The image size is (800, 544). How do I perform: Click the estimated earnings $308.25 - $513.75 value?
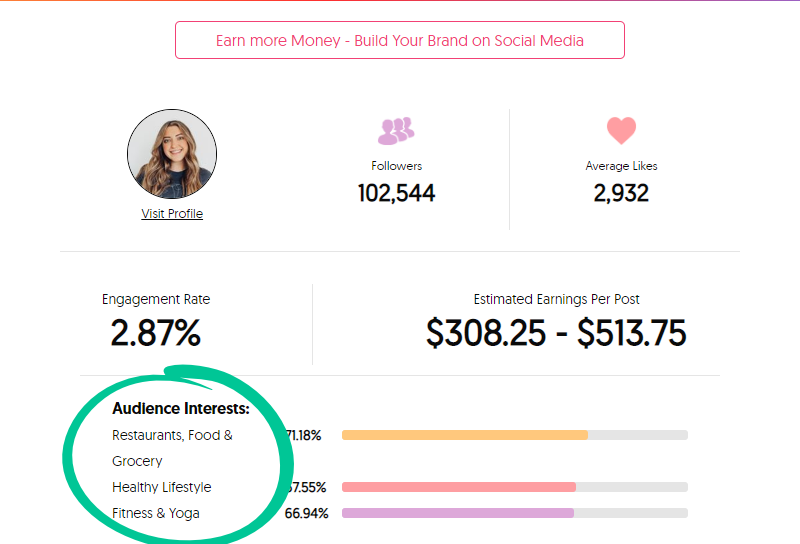click(x=556, y=333)
